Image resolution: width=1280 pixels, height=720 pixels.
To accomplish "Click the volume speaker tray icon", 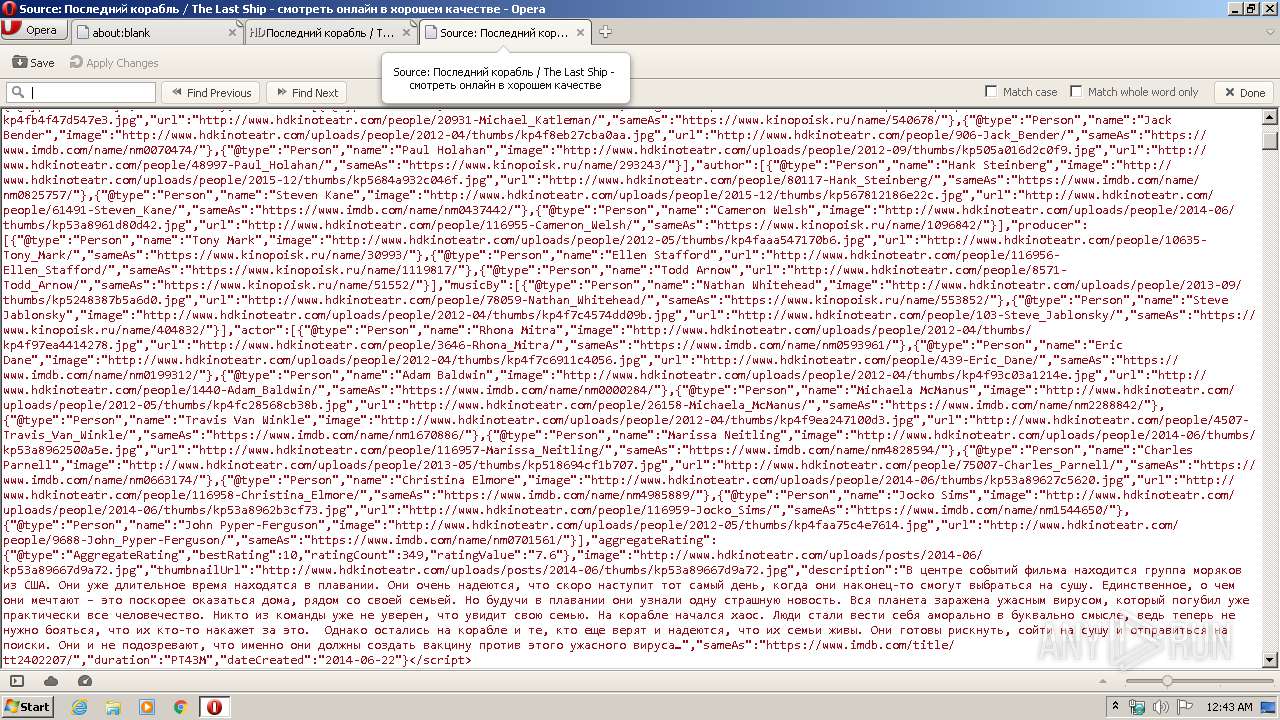I will coord(1161,707).
